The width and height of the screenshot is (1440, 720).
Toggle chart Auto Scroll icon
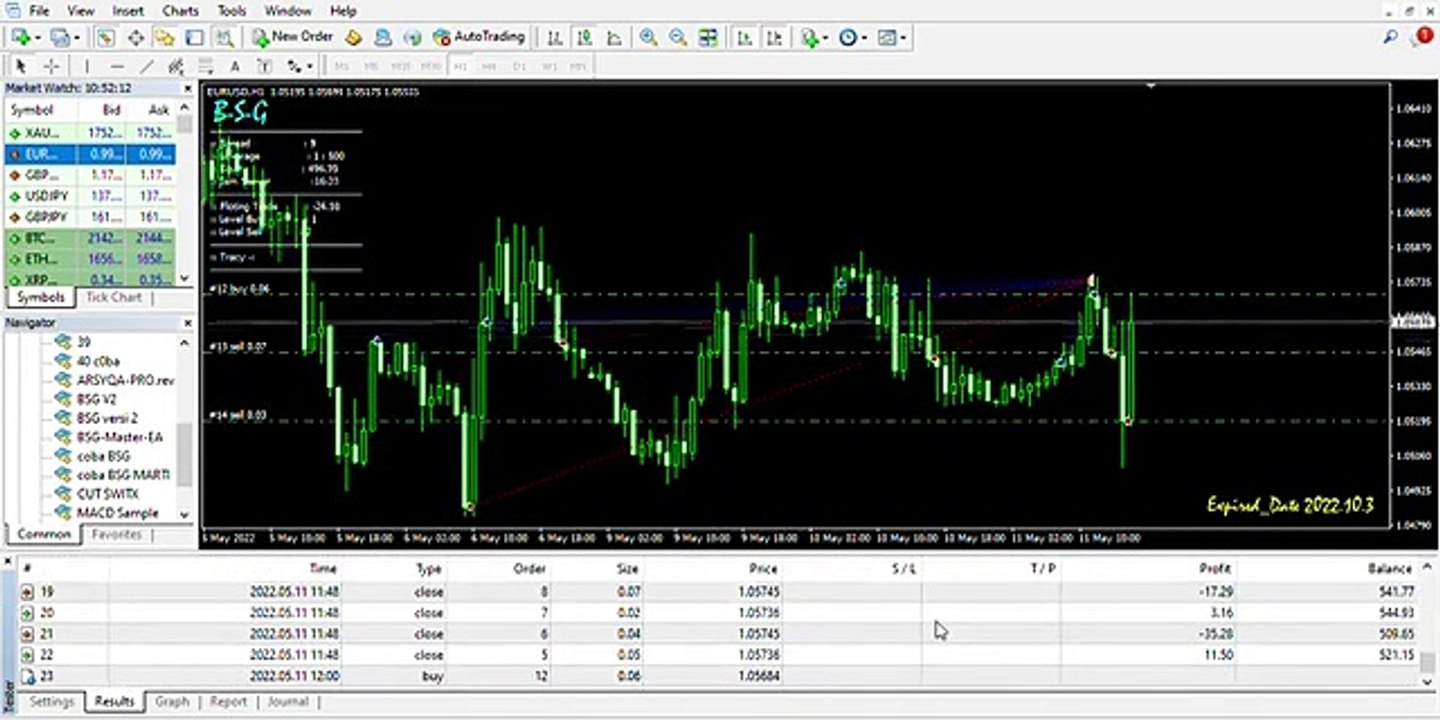click(x=745, y=37)
